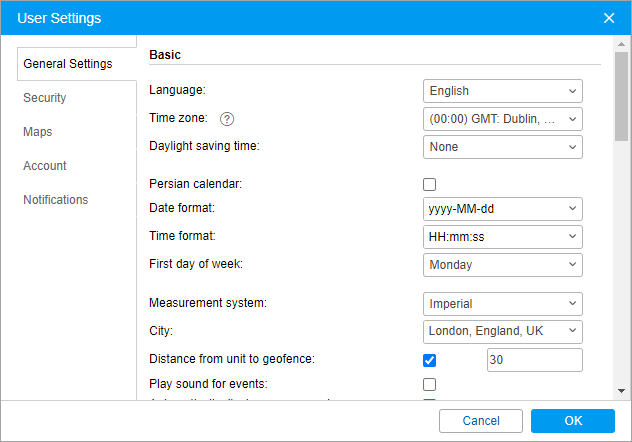Image resolution: width=632 pixels, height=442 pixels.
Task: Expand the City dropdown
Action: tap(502, 331)
